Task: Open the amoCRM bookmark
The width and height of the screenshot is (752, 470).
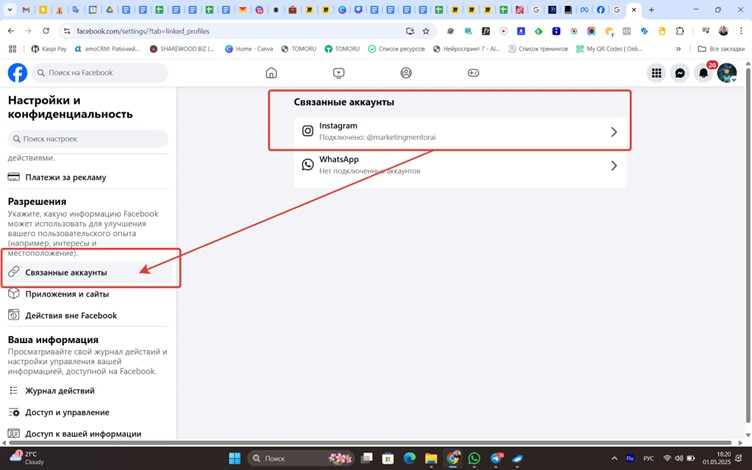Action: click(107, 48)
